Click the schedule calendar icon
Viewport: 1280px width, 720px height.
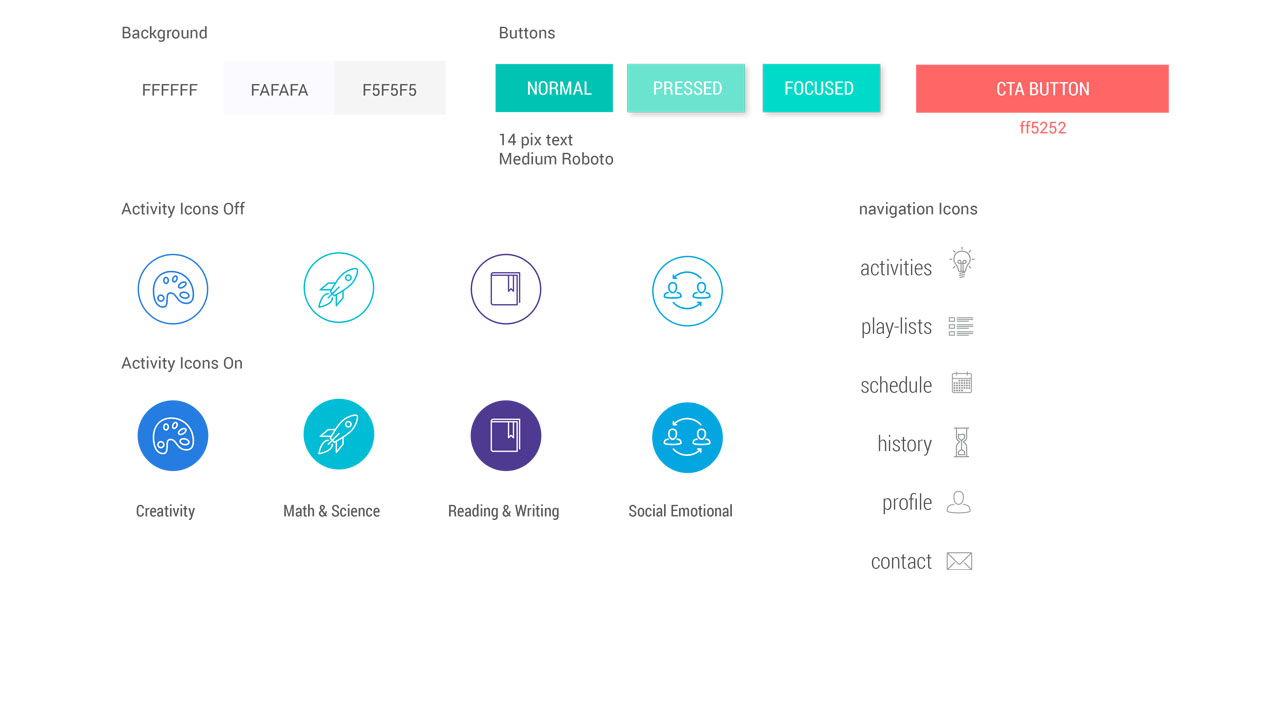click(x=961, y=383)
